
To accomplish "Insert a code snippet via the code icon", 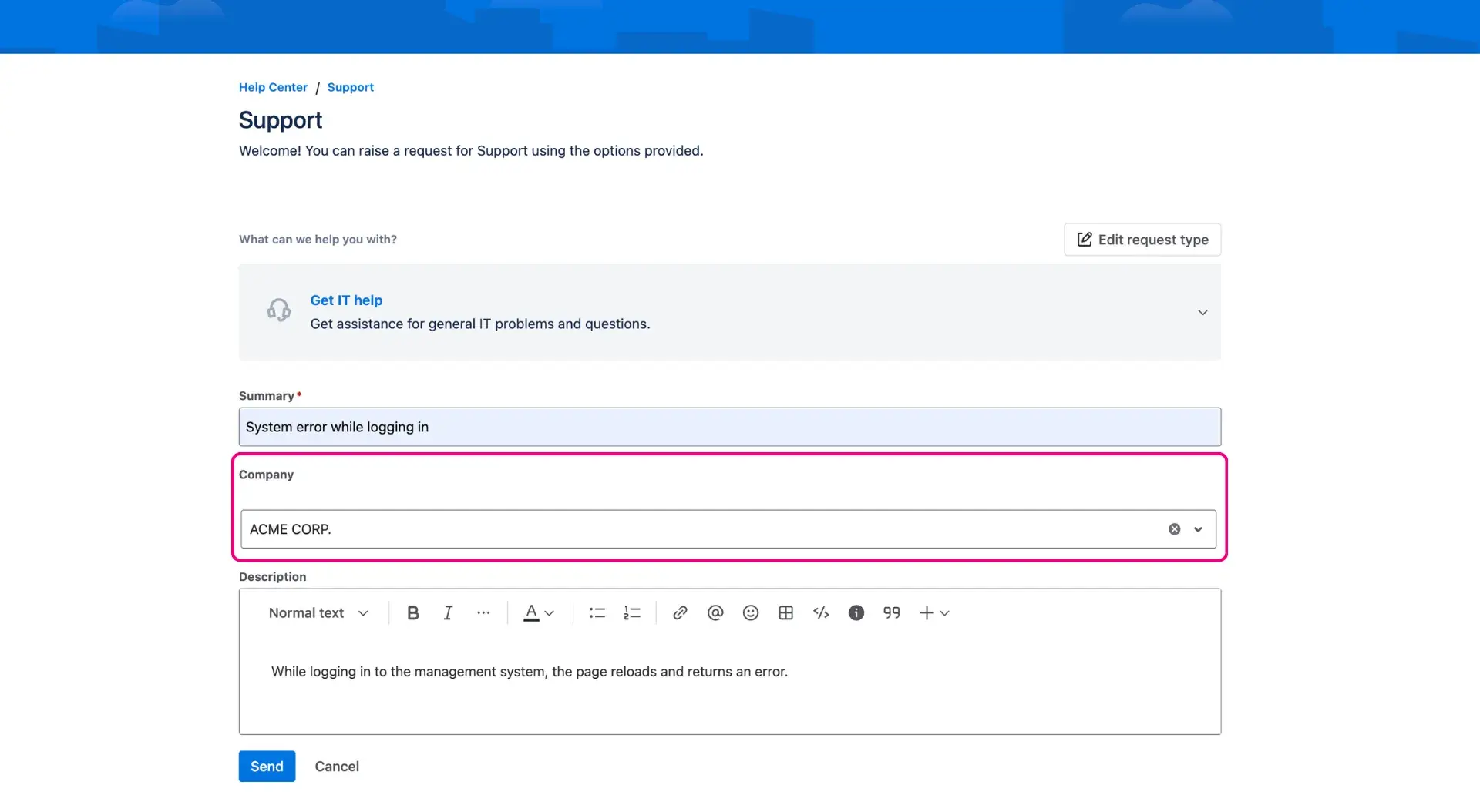I will 821,612.
